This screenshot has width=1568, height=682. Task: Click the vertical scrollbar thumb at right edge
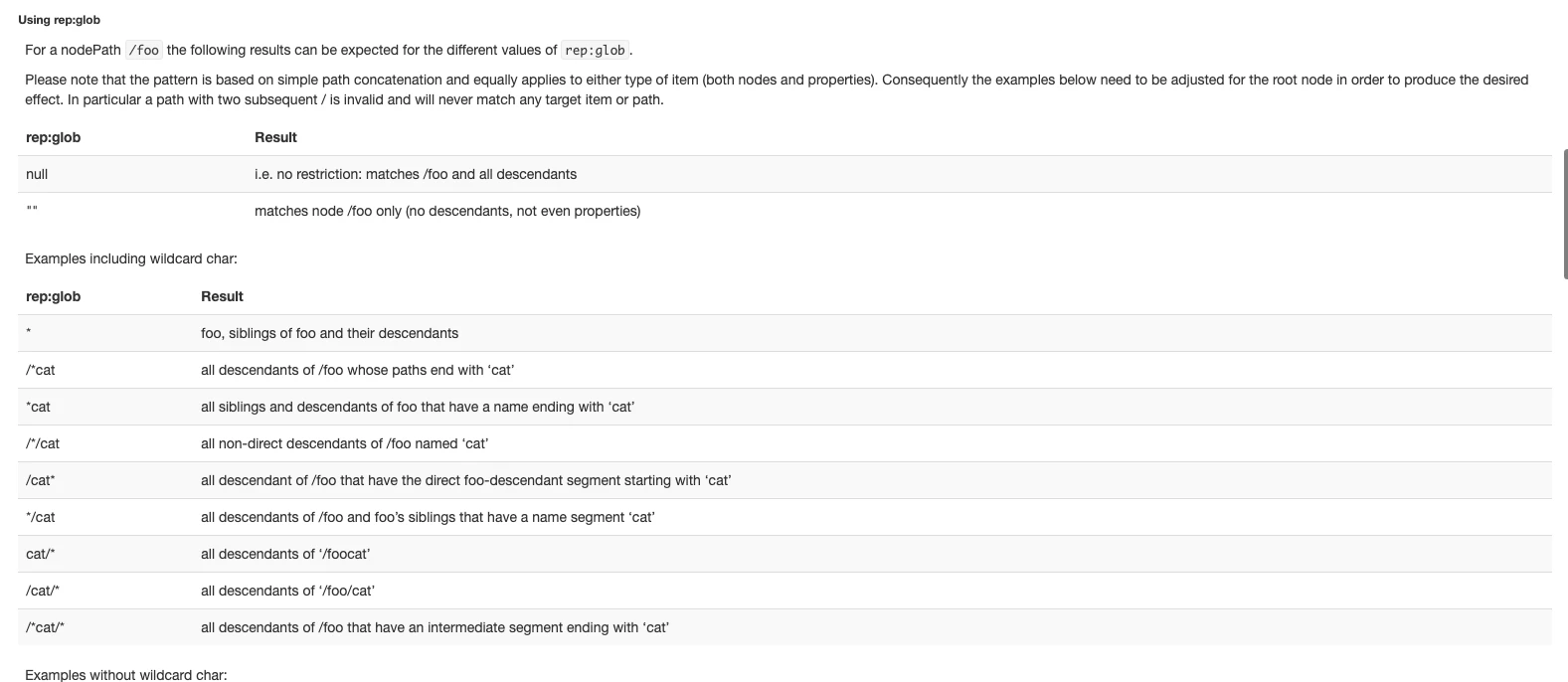pyautogui.click(x=1565, y=214)
